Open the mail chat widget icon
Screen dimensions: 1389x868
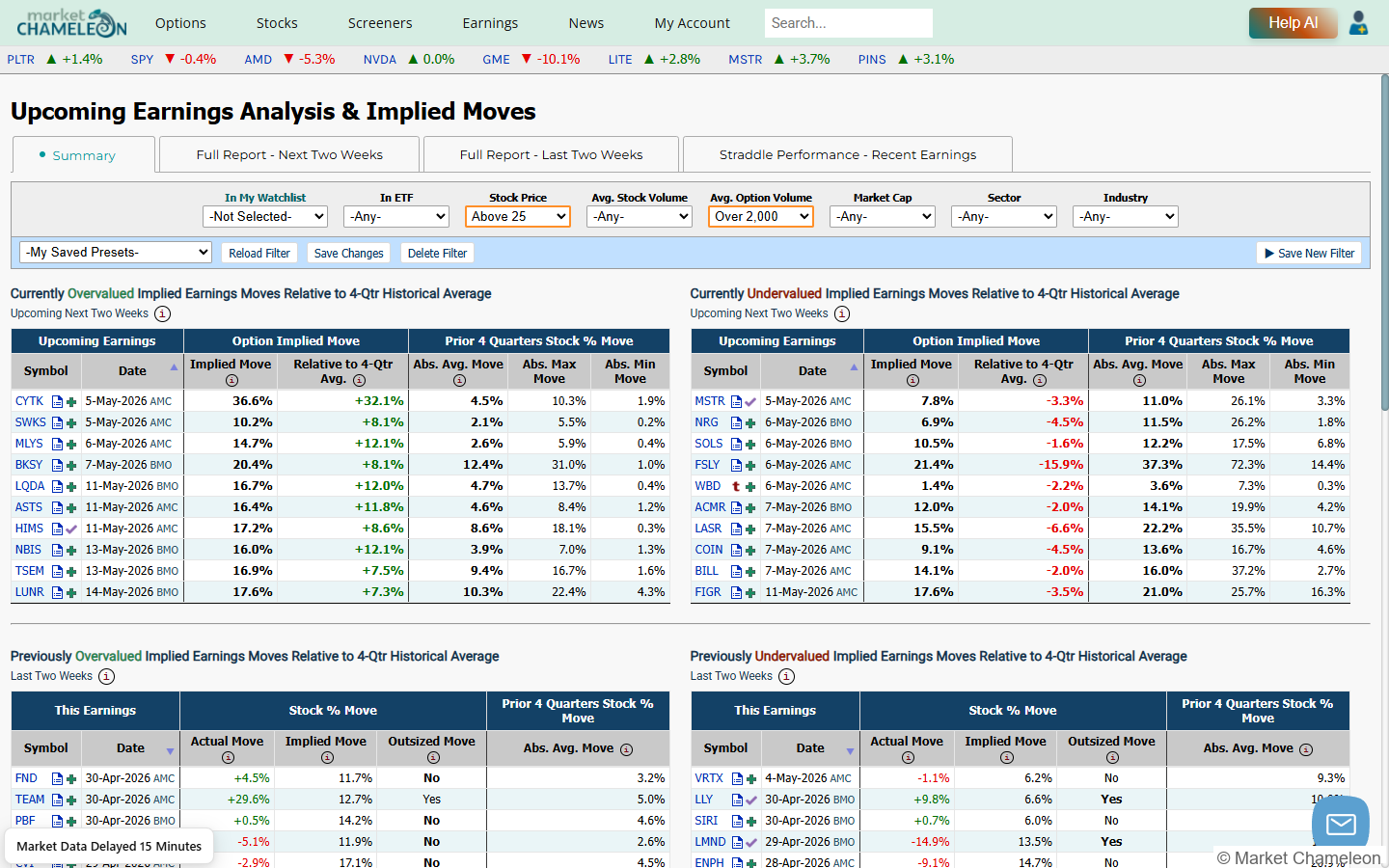click(1341, 824)
